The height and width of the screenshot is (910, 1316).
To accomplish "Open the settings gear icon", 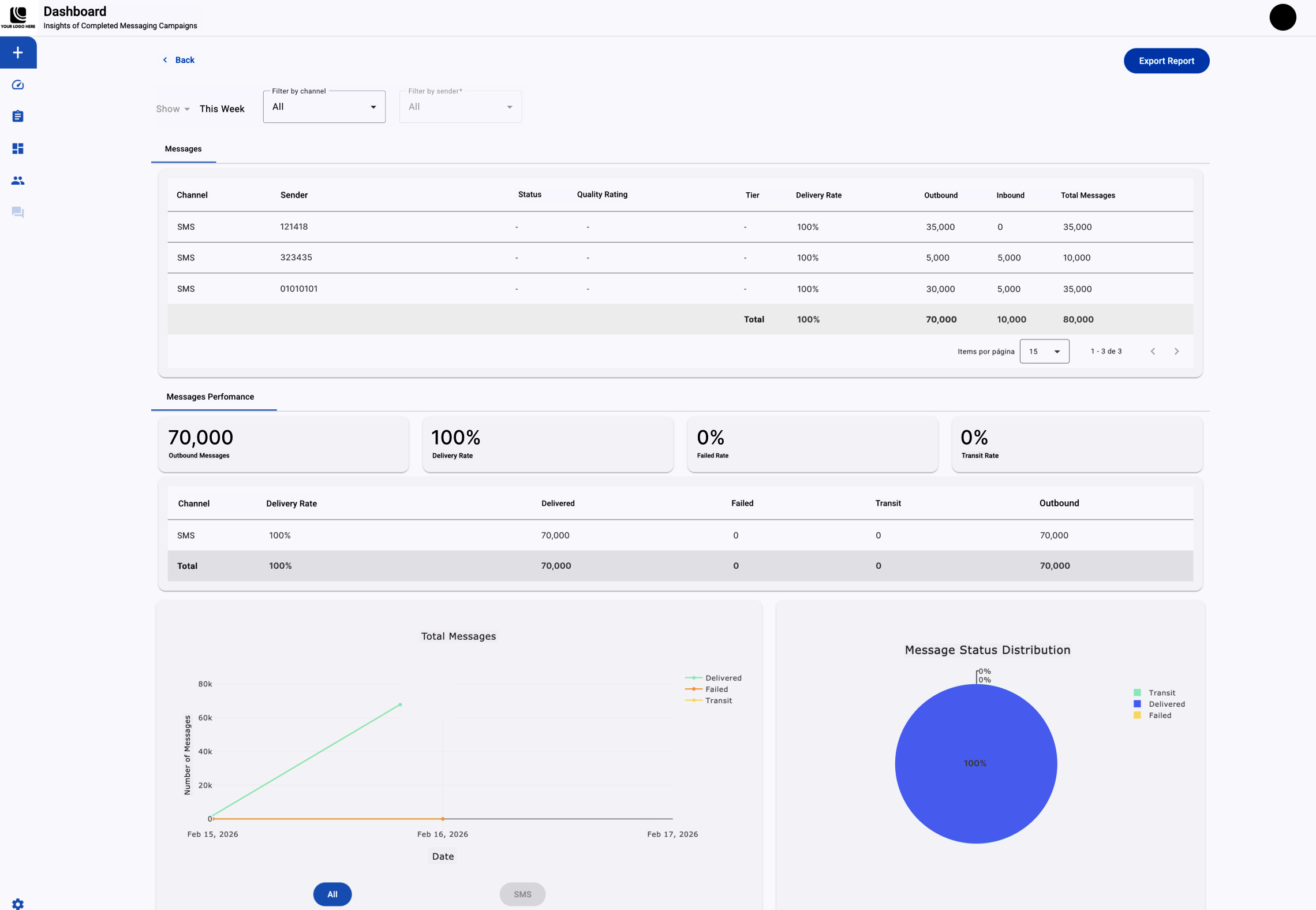I will click(18, 904).
